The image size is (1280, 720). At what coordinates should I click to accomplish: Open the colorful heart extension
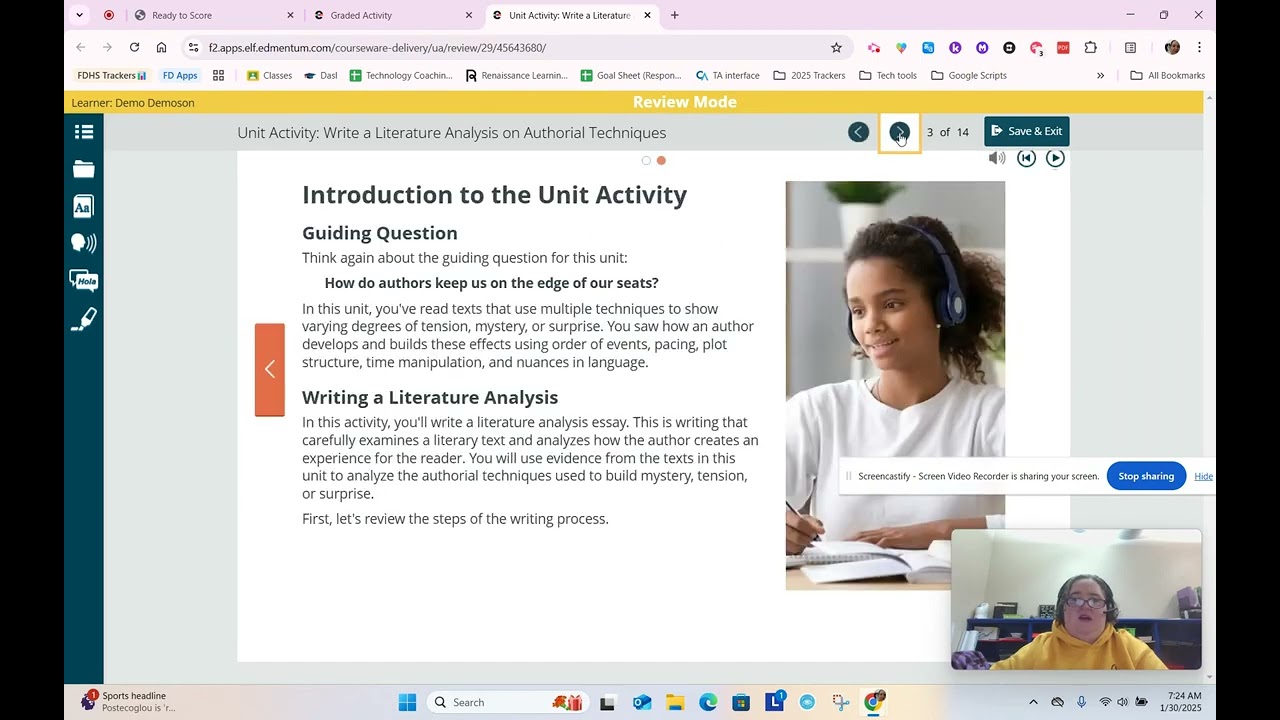pyautogui.click(x=901, y=47)
